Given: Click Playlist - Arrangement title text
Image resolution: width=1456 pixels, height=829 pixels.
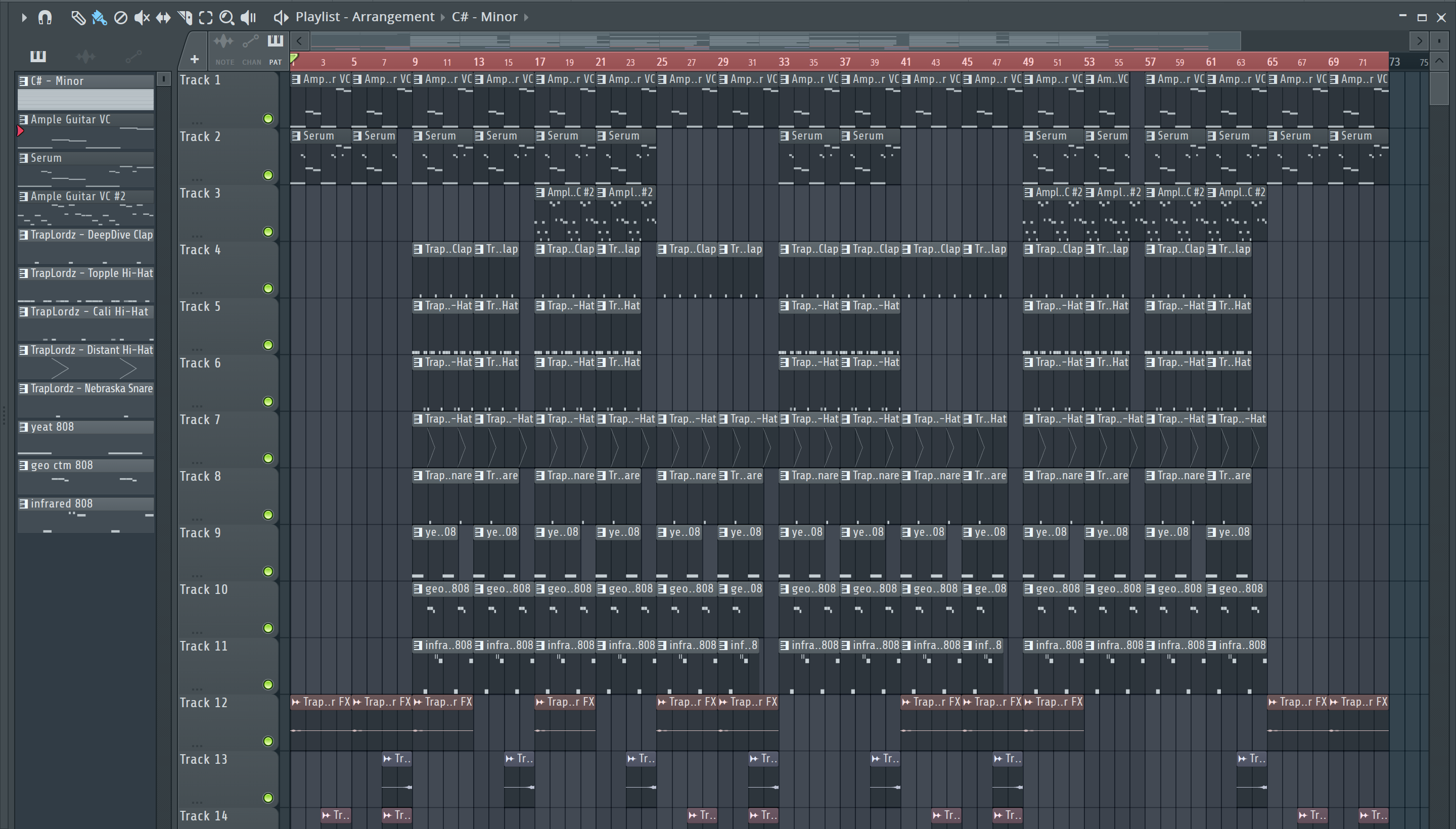Looking at the screenshot, I should pyautogui.click(x=365, y=17).
